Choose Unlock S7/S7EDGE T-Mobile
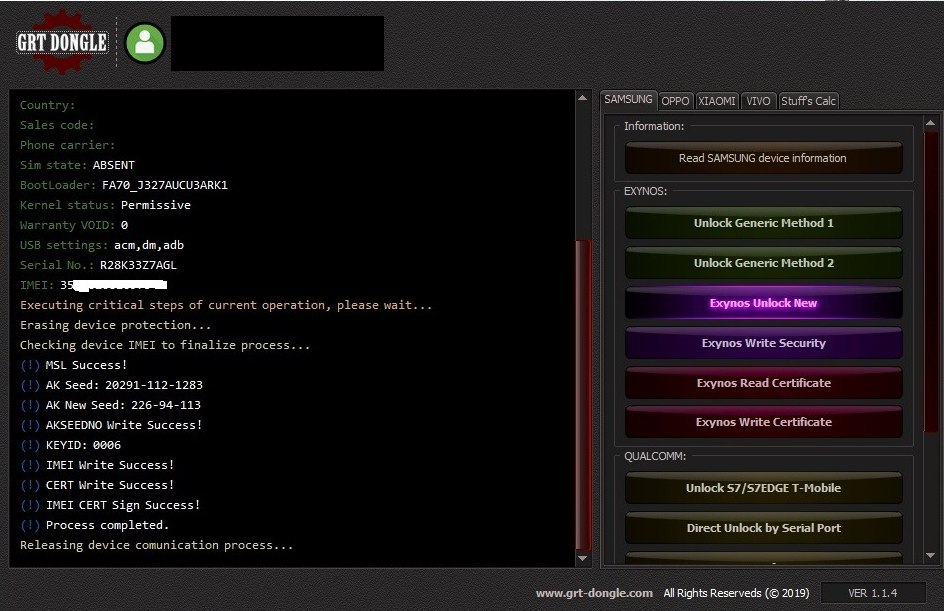Viewport: 945px width, 611px height. click(x=763, y=488)
